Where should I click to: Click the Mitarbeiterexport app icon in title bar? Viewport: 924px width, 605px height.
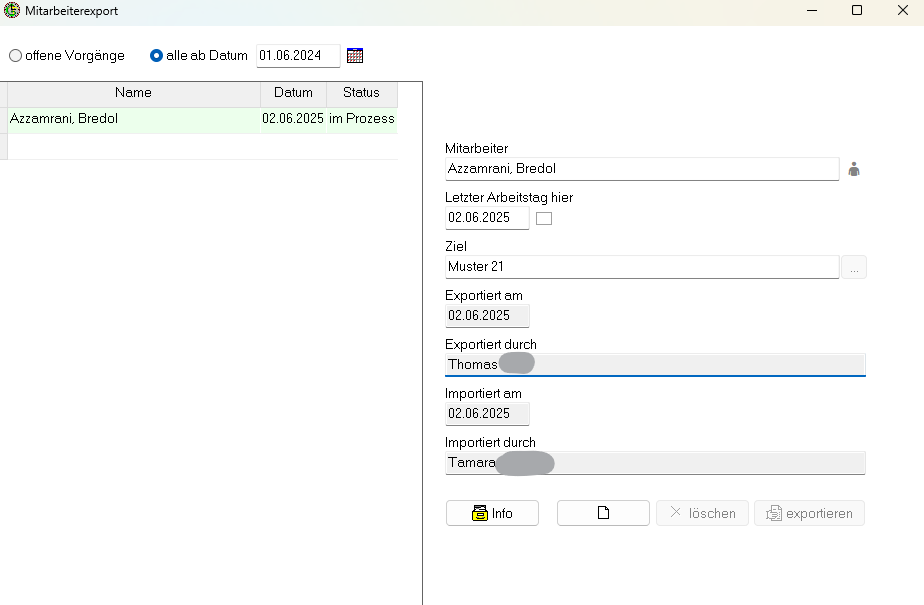[x=12, y=10]
